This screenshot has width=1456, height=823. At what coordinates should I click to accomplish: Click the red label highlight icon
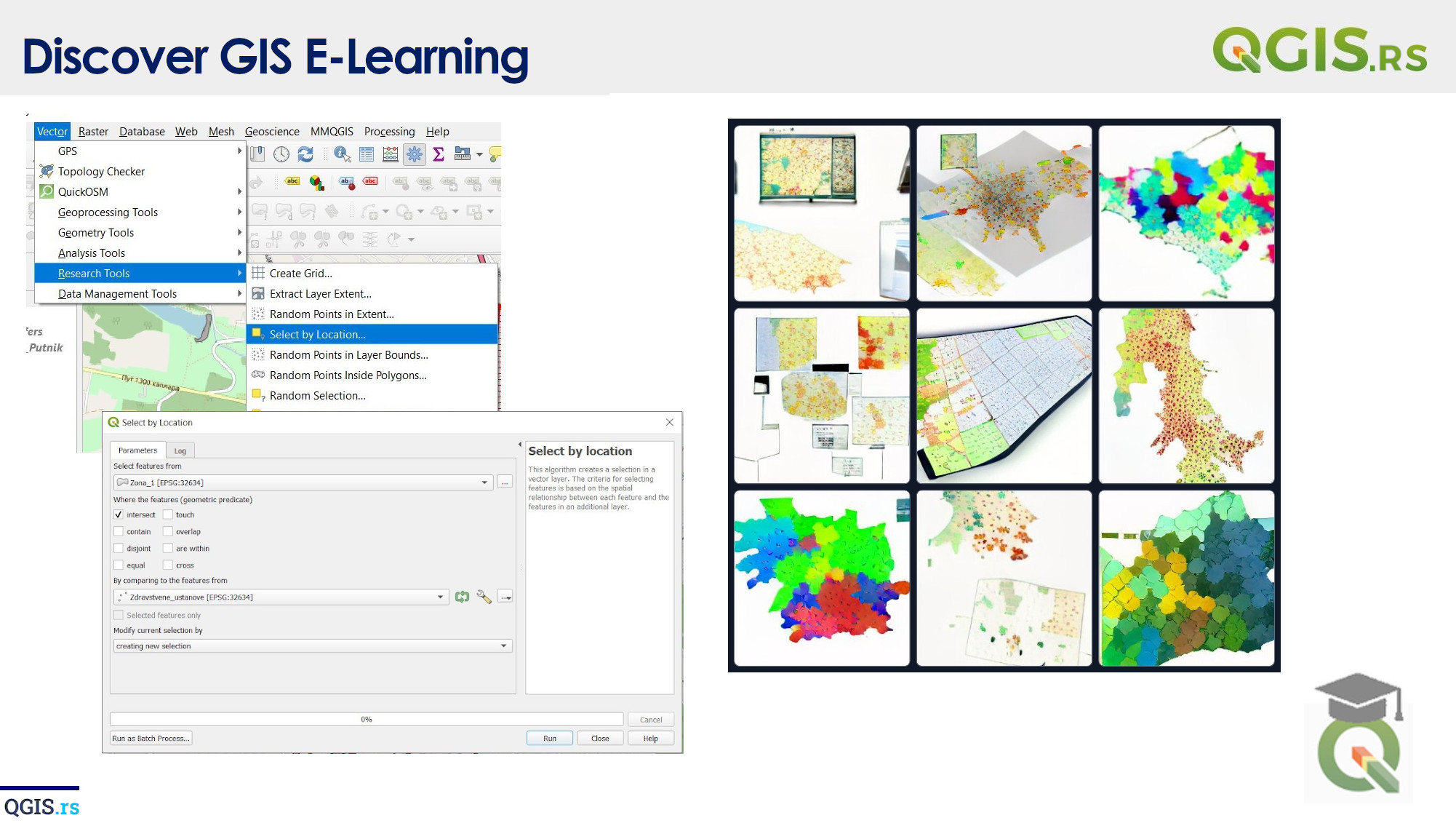point(370,181)
